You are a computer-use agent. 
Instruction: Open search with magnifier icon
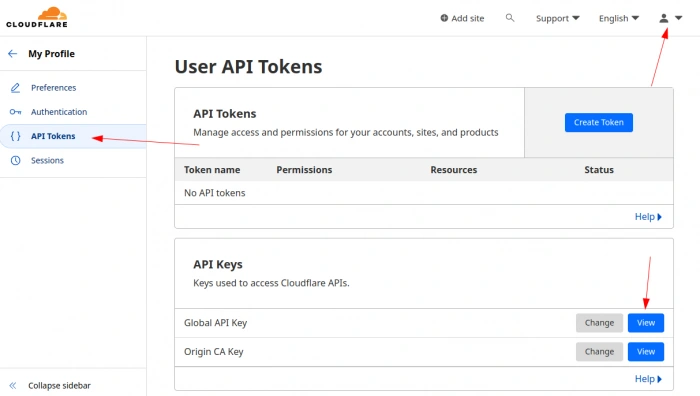510,18
